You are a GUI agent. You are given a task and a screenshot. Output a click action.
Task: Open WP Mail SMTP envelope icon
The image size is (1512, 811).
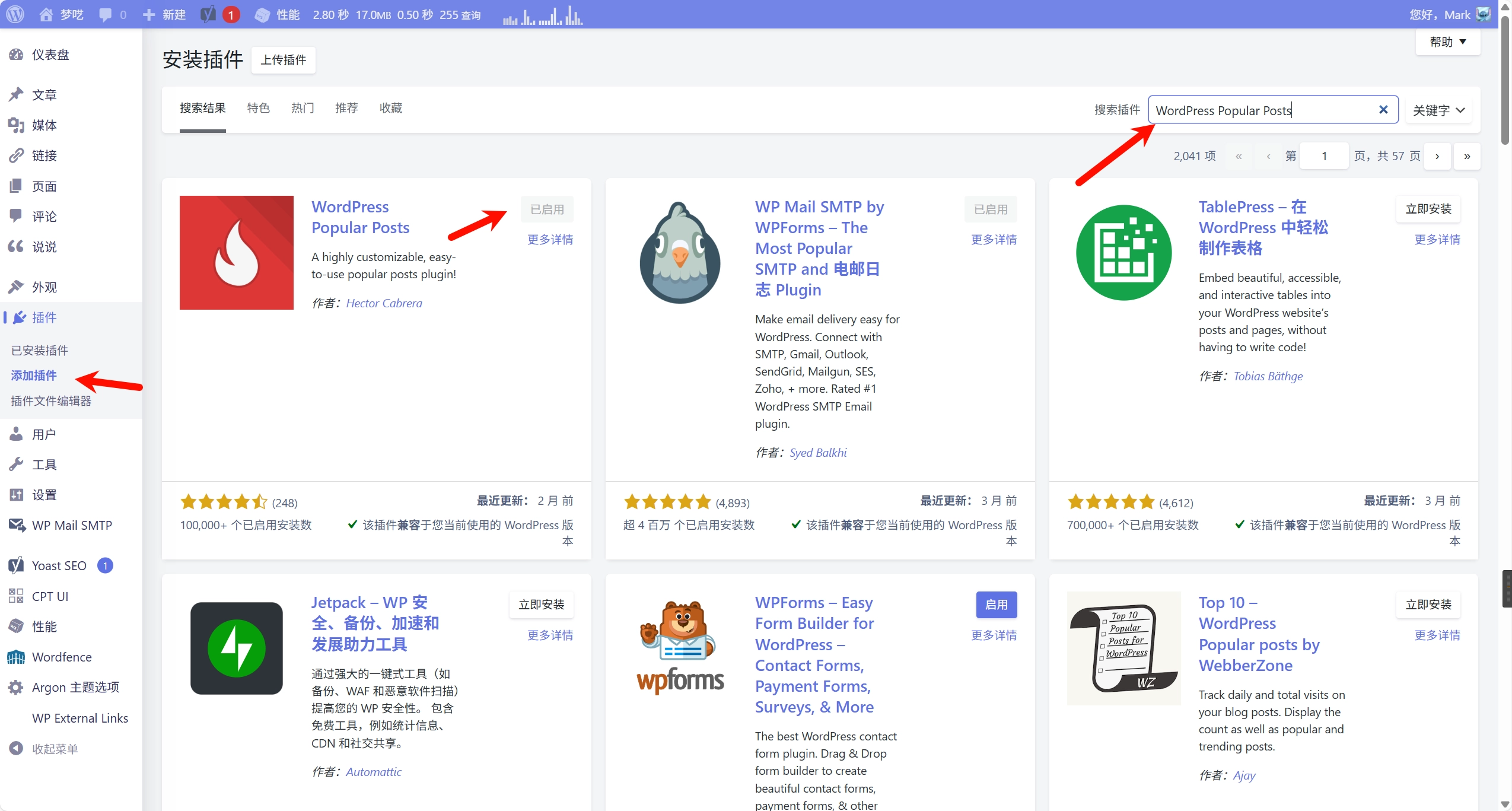coord(16,525)
